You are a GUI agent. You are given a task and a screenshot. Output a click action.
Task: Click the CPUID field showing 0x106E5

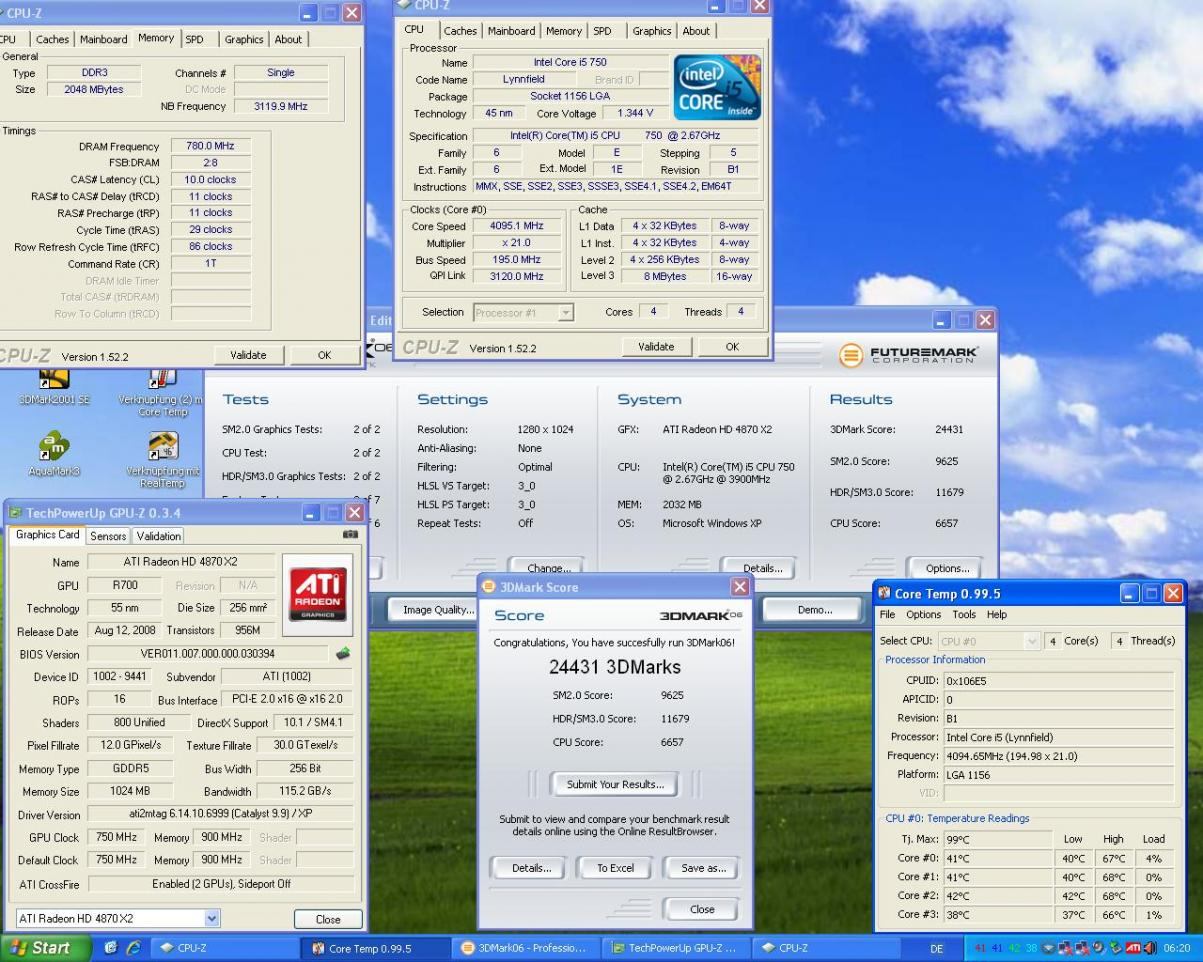pyautogui.click(x=1058, y=680)
